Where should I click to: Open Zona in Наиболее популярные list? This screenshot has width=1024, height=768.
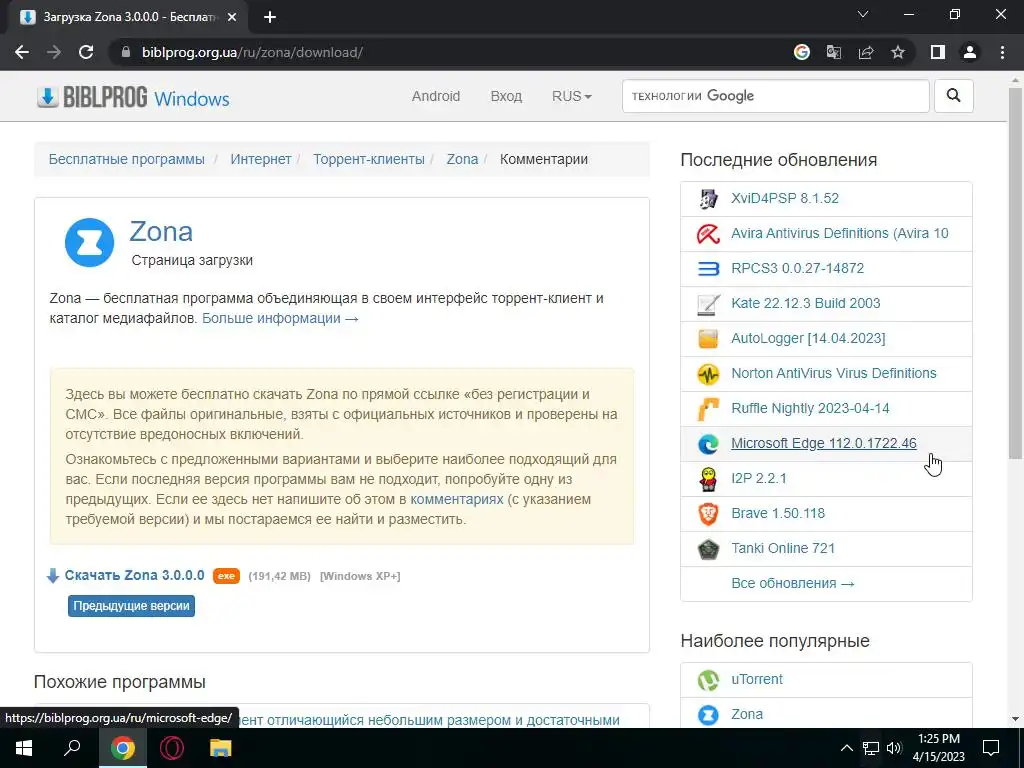tap(746, 714)
